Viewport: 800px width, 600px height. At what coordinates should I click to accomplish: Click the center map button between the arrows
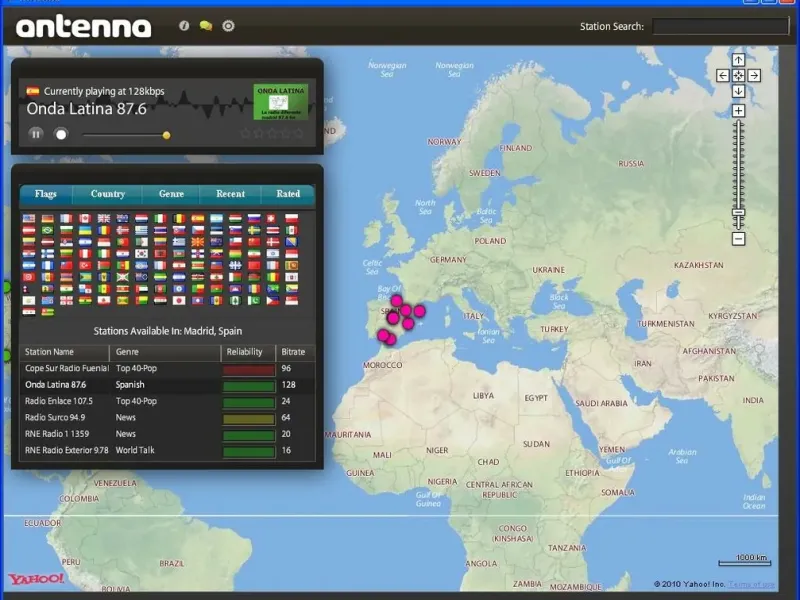pyautogui.click(x=738, y=76)
